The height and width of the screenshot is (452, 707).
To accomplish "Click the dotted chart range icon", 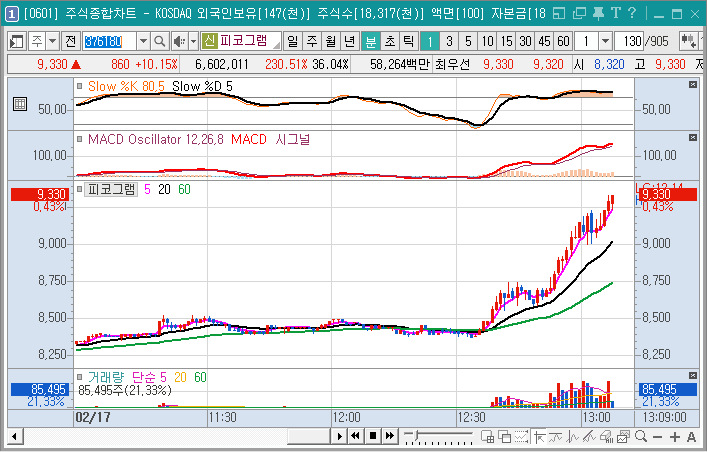I will tap(521, 437).
